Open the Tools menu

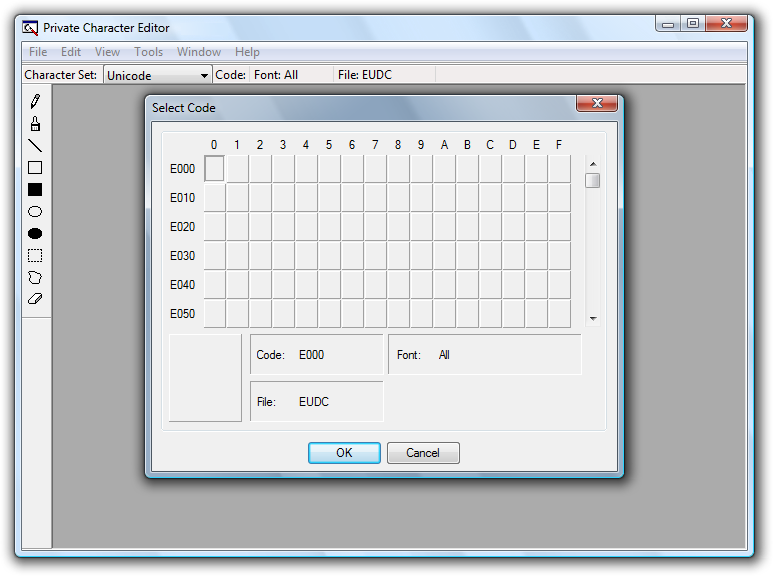pos(148,52)
